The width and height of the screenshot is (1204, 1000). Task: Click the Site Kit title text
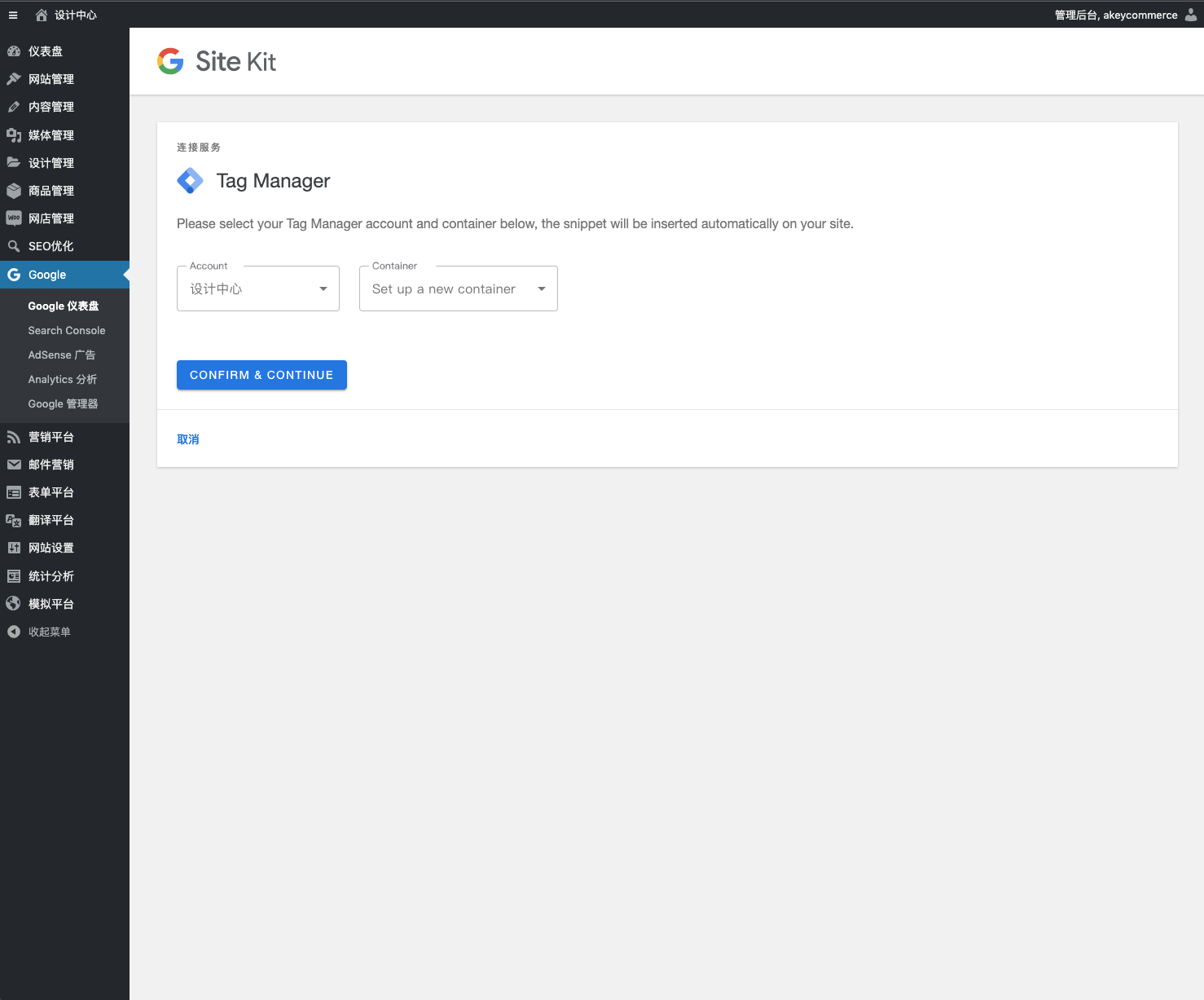[x=235, y=61]
